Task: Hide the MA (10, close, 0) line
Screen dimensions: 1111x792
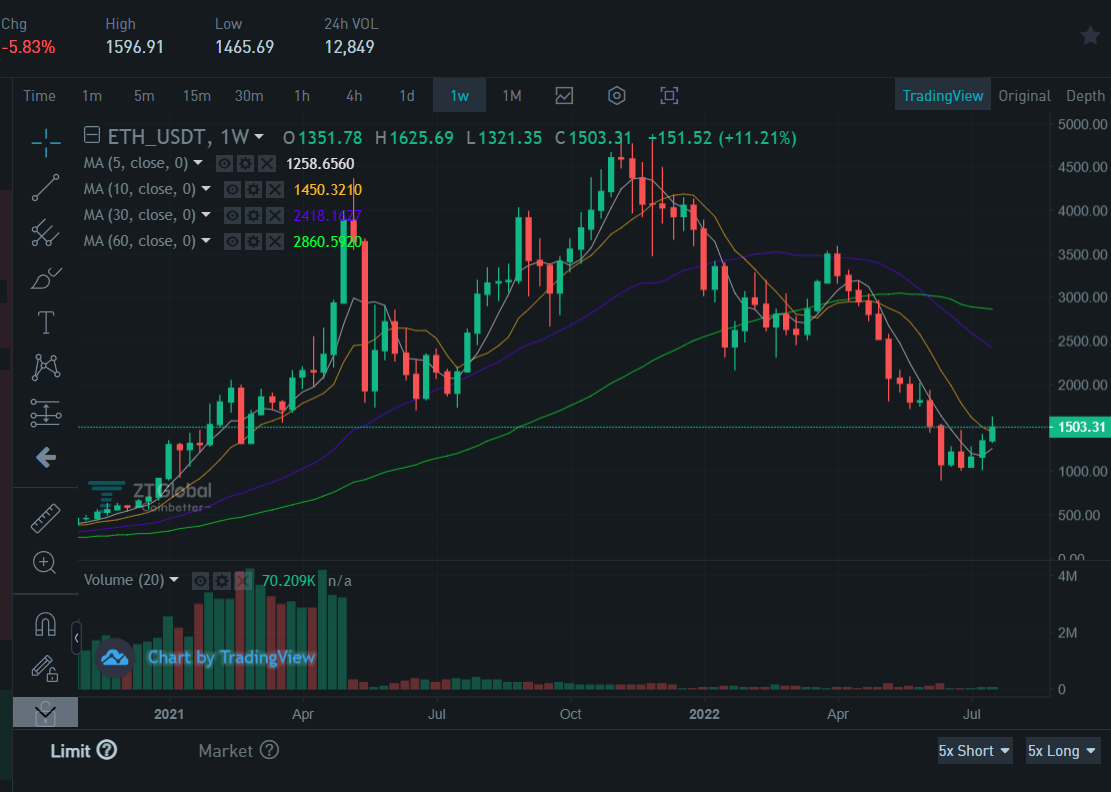Action: pos(231,189)
